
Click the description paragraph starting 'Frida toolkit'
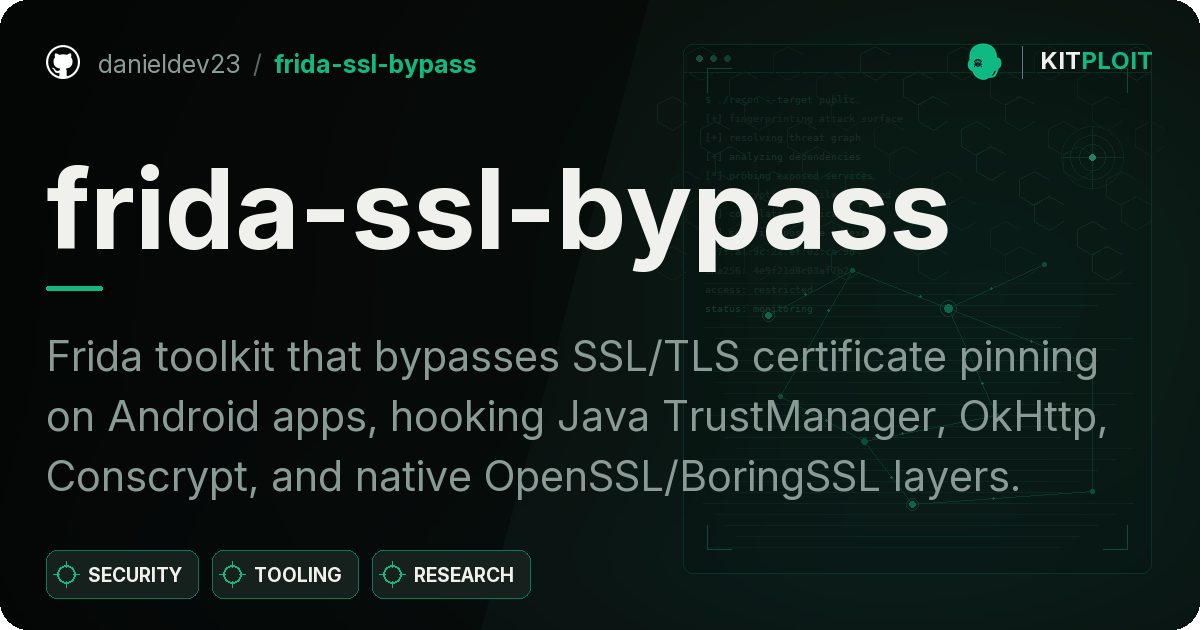pyautogui.click(x=577, y=417)
